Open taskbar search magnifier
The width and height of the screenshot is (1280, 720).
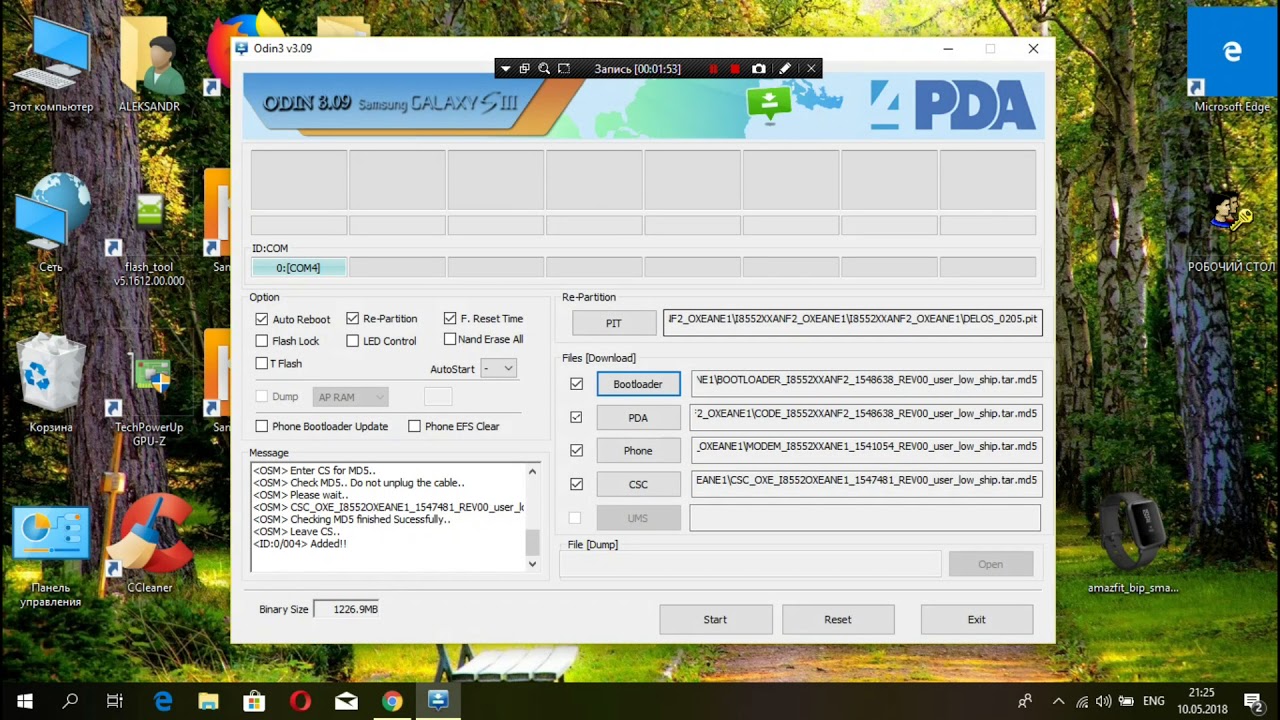pos(70,701)
